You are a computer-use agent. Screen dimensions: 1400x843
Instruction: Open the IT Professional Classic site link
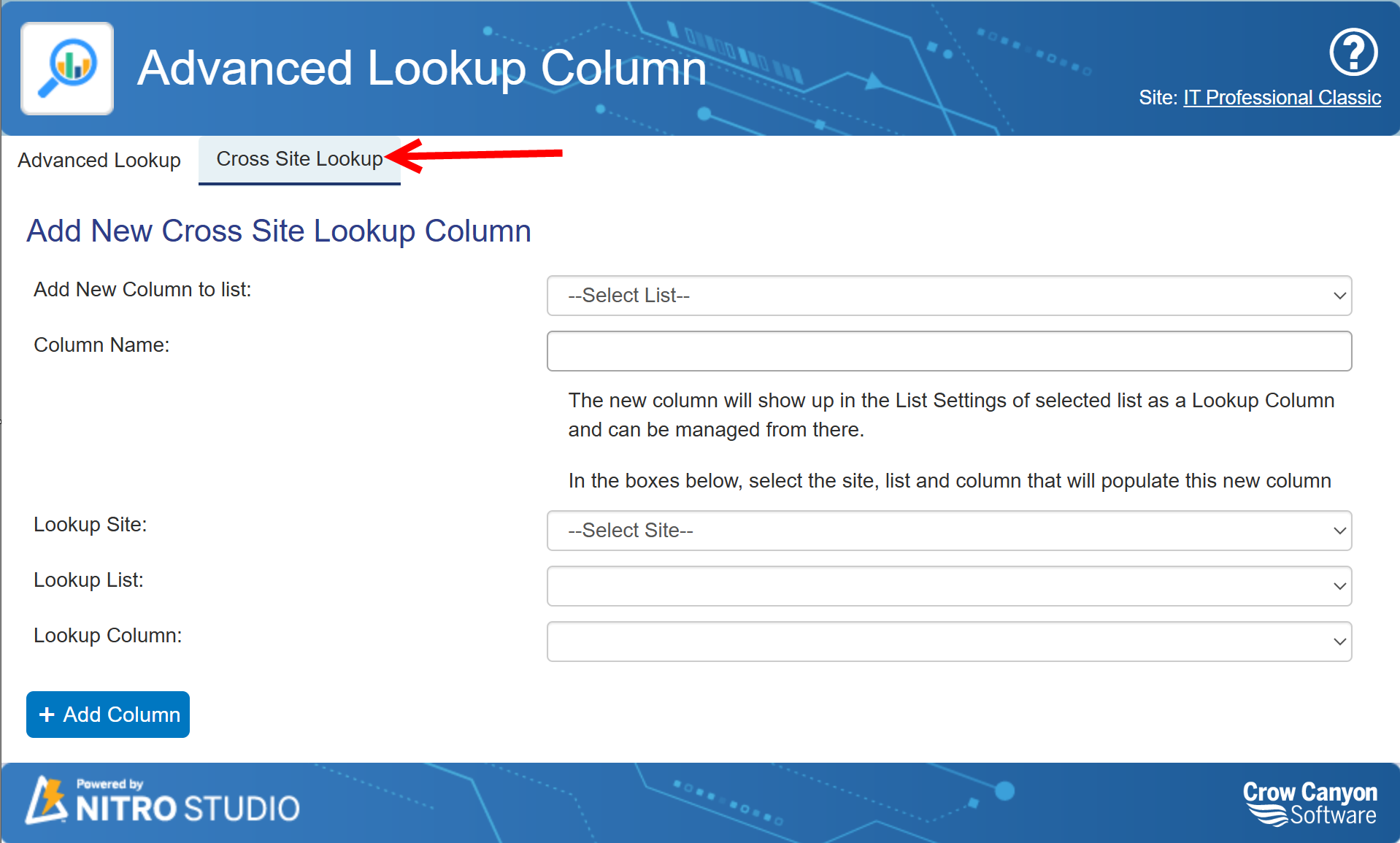tap(1282, 98)
